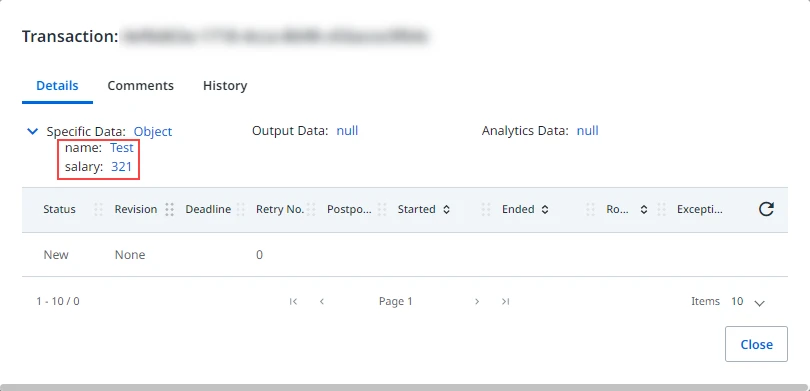
Task: Select the 1 - 10 / 0 counter
Action: (58, 301)
